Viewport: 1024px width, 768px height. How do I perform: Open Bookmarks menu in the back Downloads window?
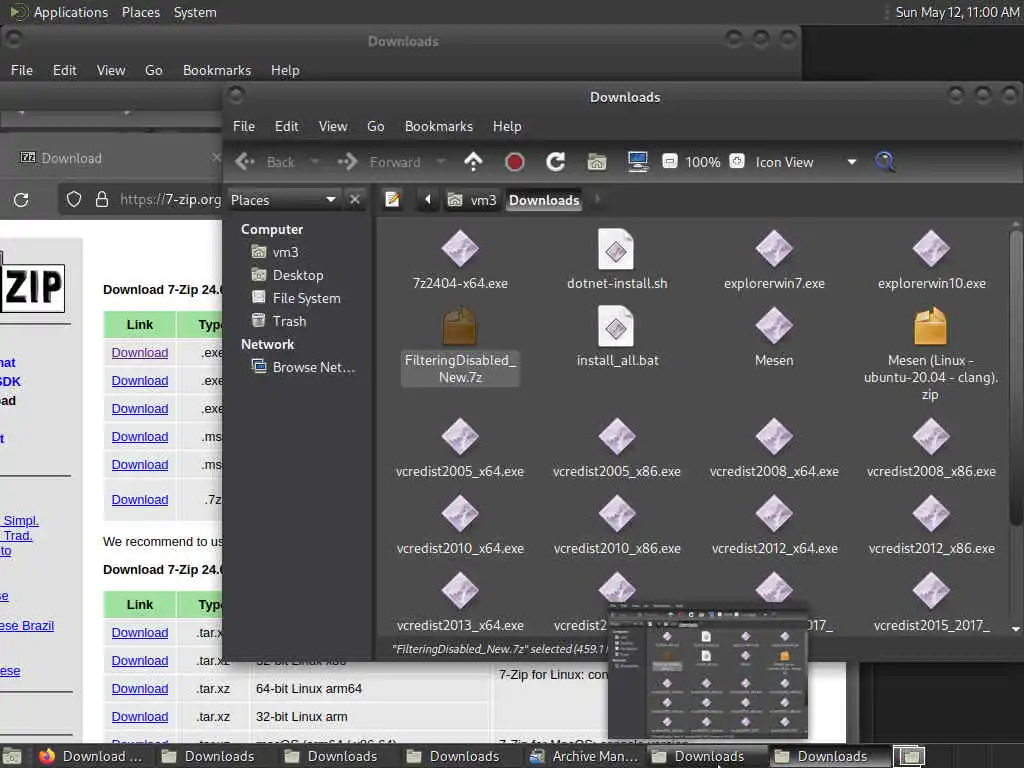point(217,70)
